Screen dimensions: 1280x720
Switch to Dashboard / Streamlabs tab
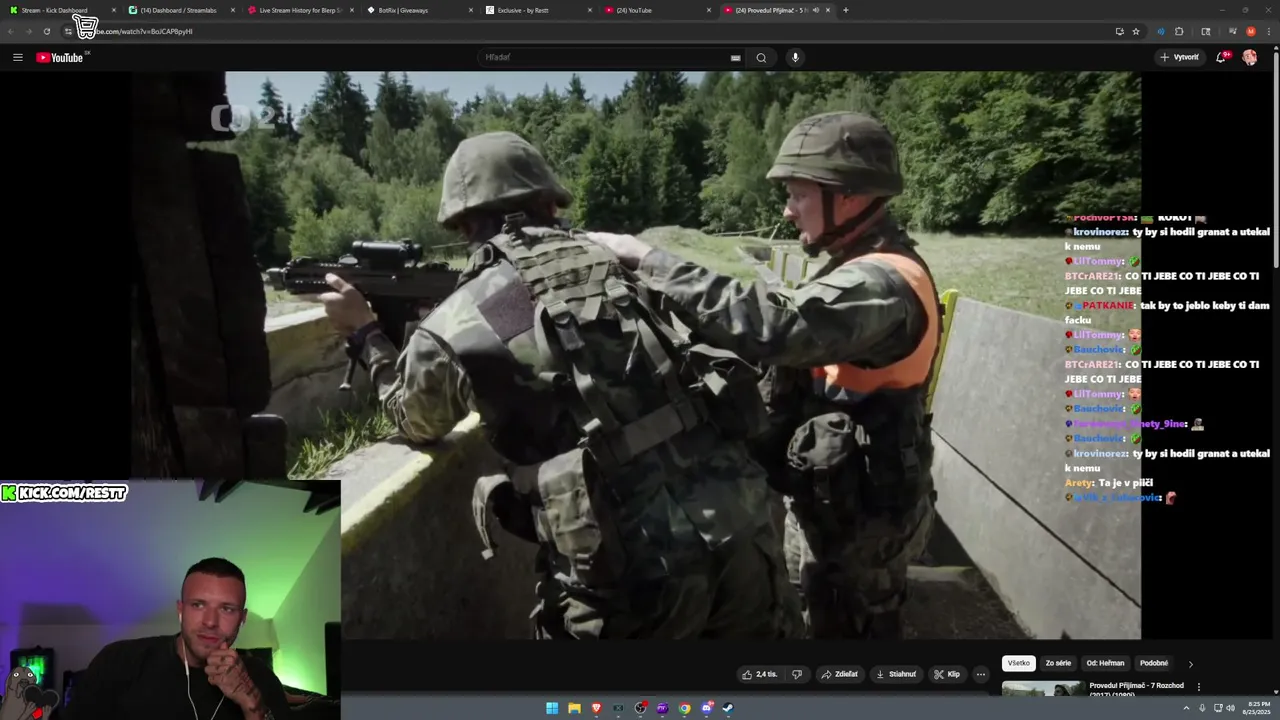[x=178, y=10]
